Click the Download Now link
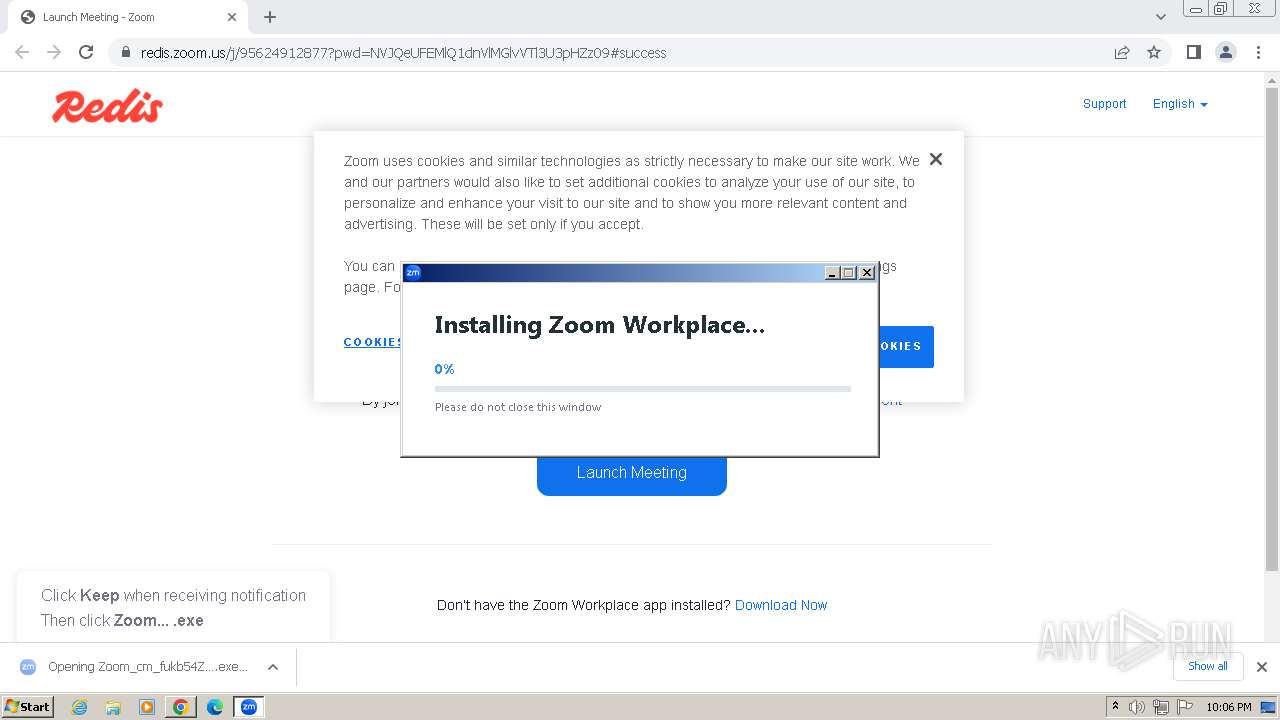Image resolution: width=1280 pixels, height=720 pixels. (x=781, y=605)
